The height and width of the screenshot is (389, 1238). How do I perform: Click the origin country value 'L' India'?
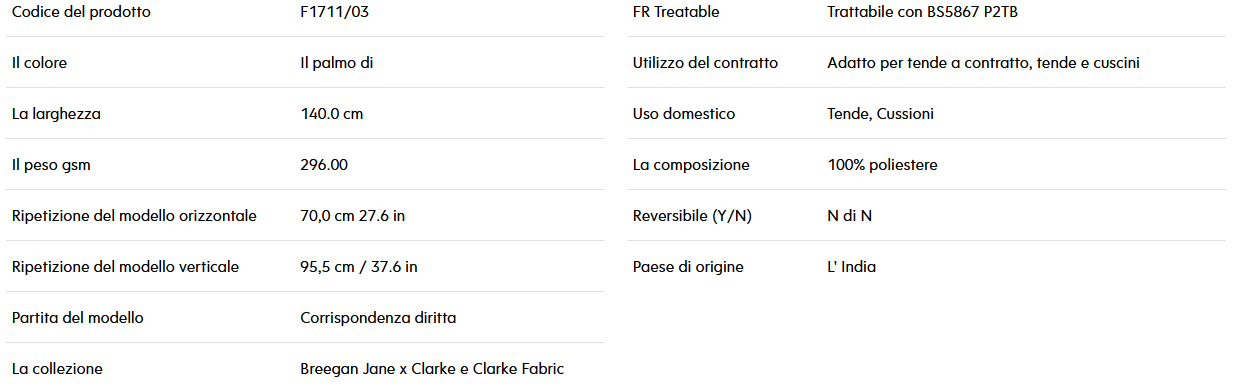(x=852, y=267)
